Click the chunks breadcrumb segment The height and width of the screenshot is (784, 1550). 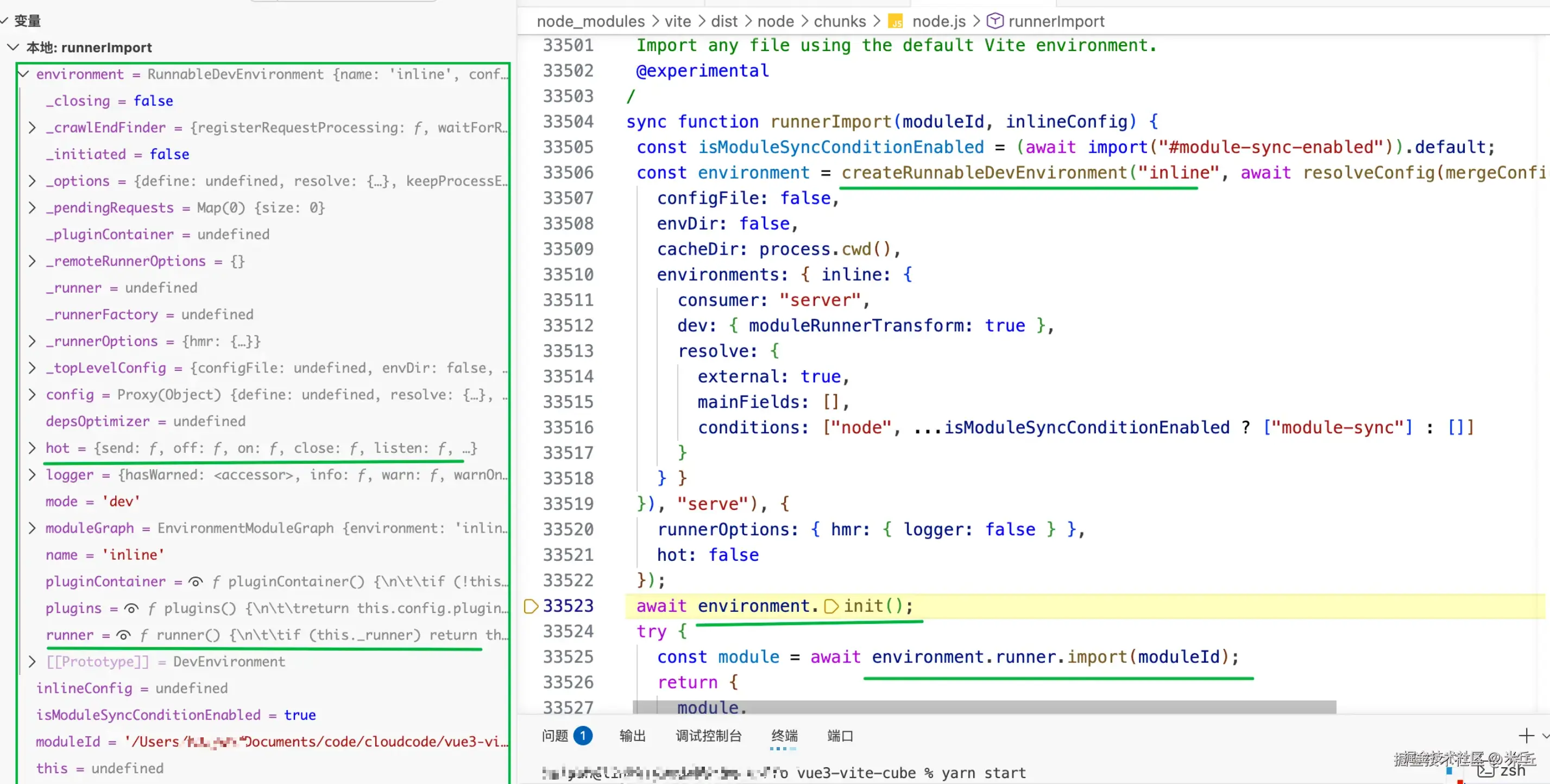point(840,22)
